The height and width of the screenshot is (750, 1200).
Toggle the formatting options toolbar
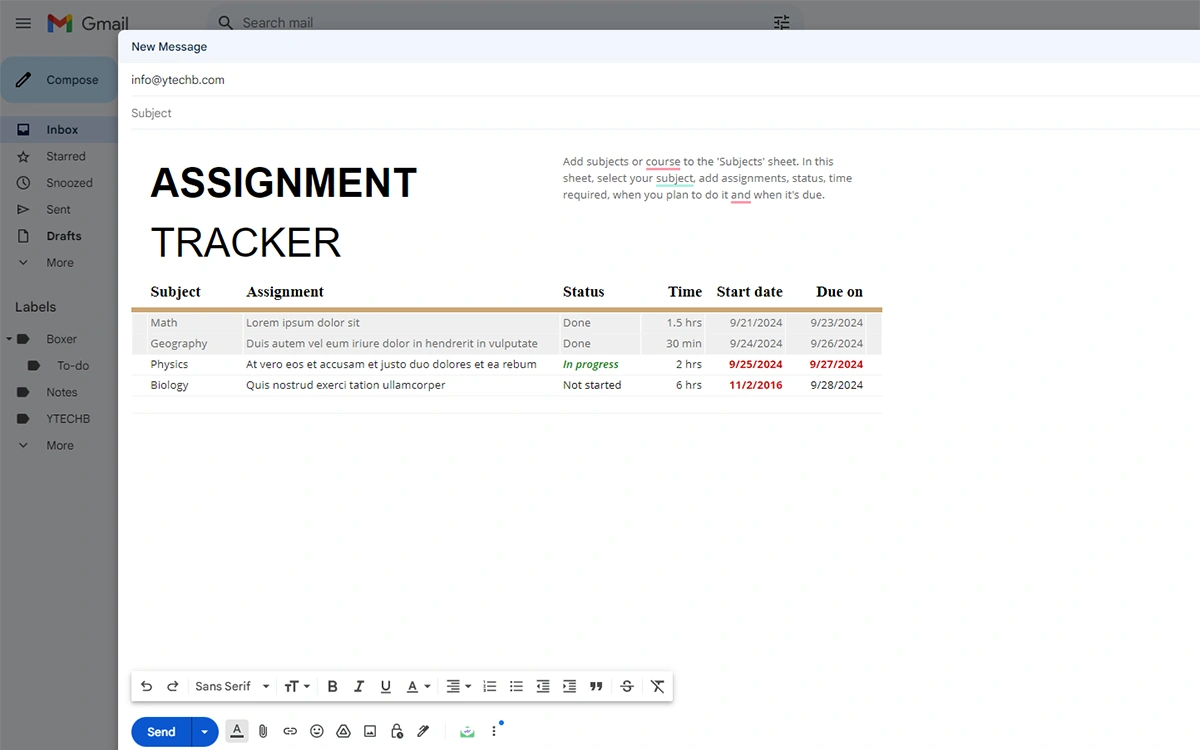click(x=237, y=731)
